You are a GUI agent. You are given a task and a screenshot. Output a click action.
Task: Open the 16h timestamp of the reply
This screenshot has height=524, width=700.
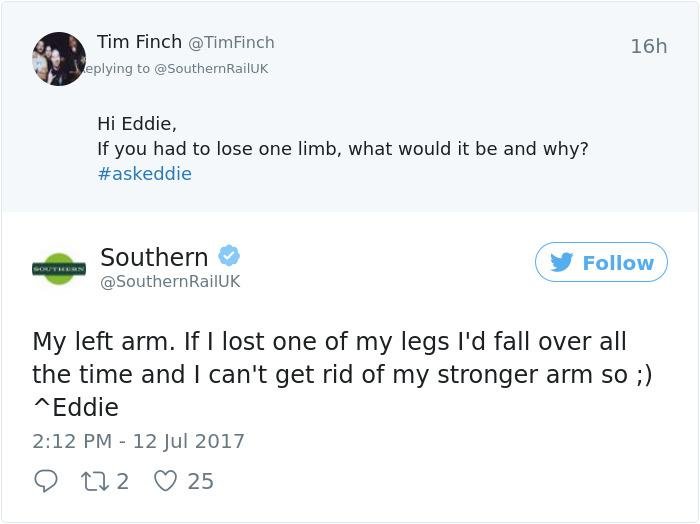click(x=648, y=46)
